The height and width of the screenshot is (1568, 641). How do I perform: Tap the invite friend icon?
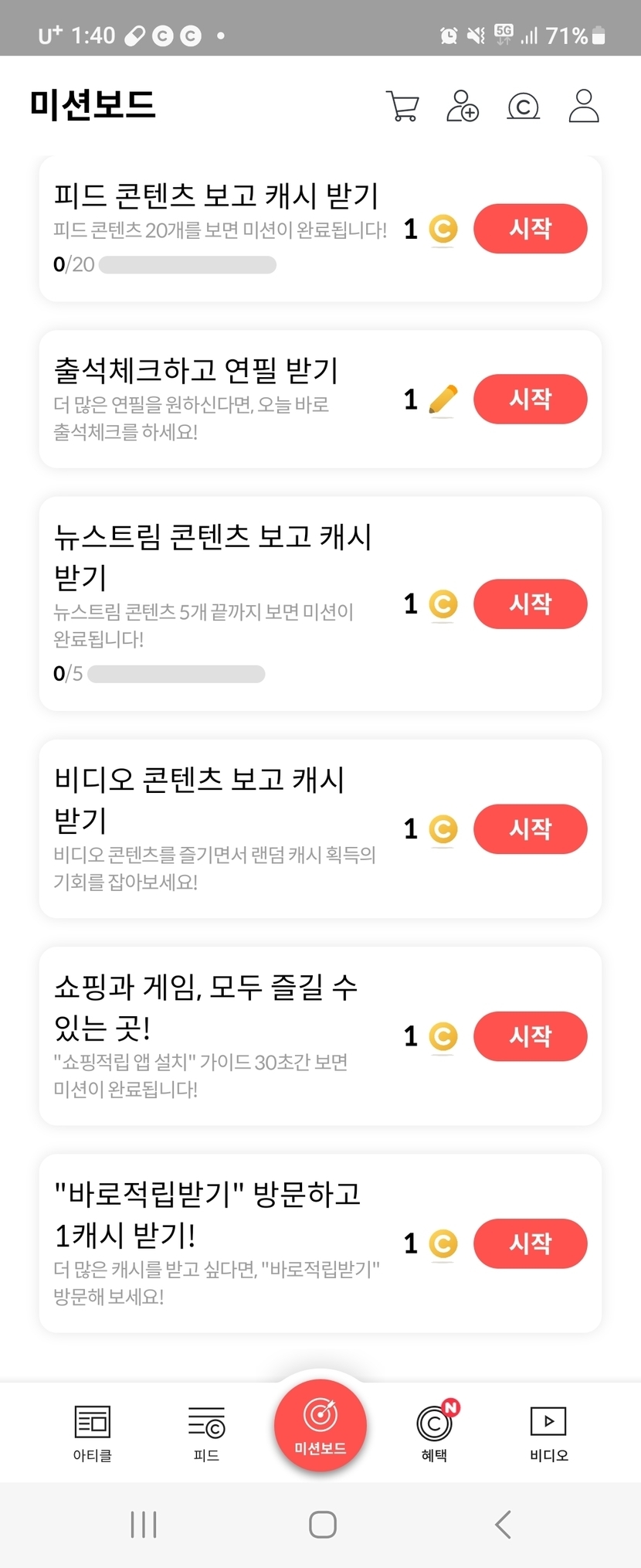463,107
